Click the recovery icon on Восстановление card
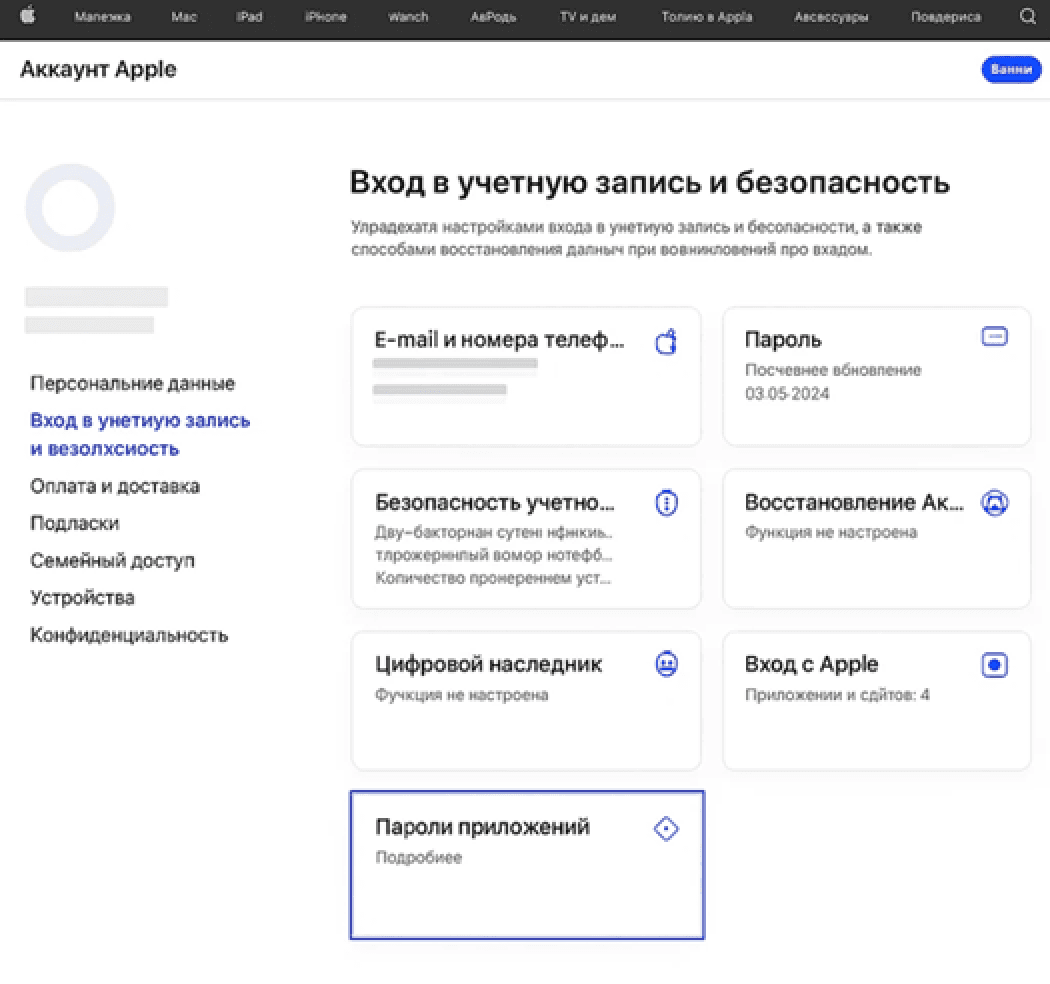The width and height of the screenshot is (1050, 984). [x=994, y=503]
